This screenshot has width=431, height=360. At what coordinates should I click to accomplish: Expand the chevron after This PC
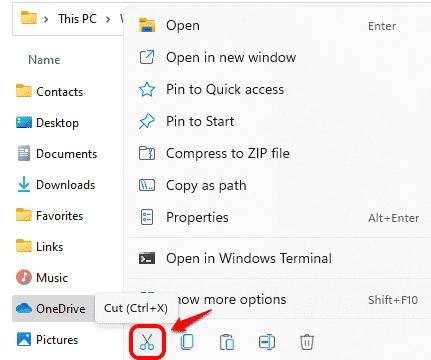[x=108, y=19]
